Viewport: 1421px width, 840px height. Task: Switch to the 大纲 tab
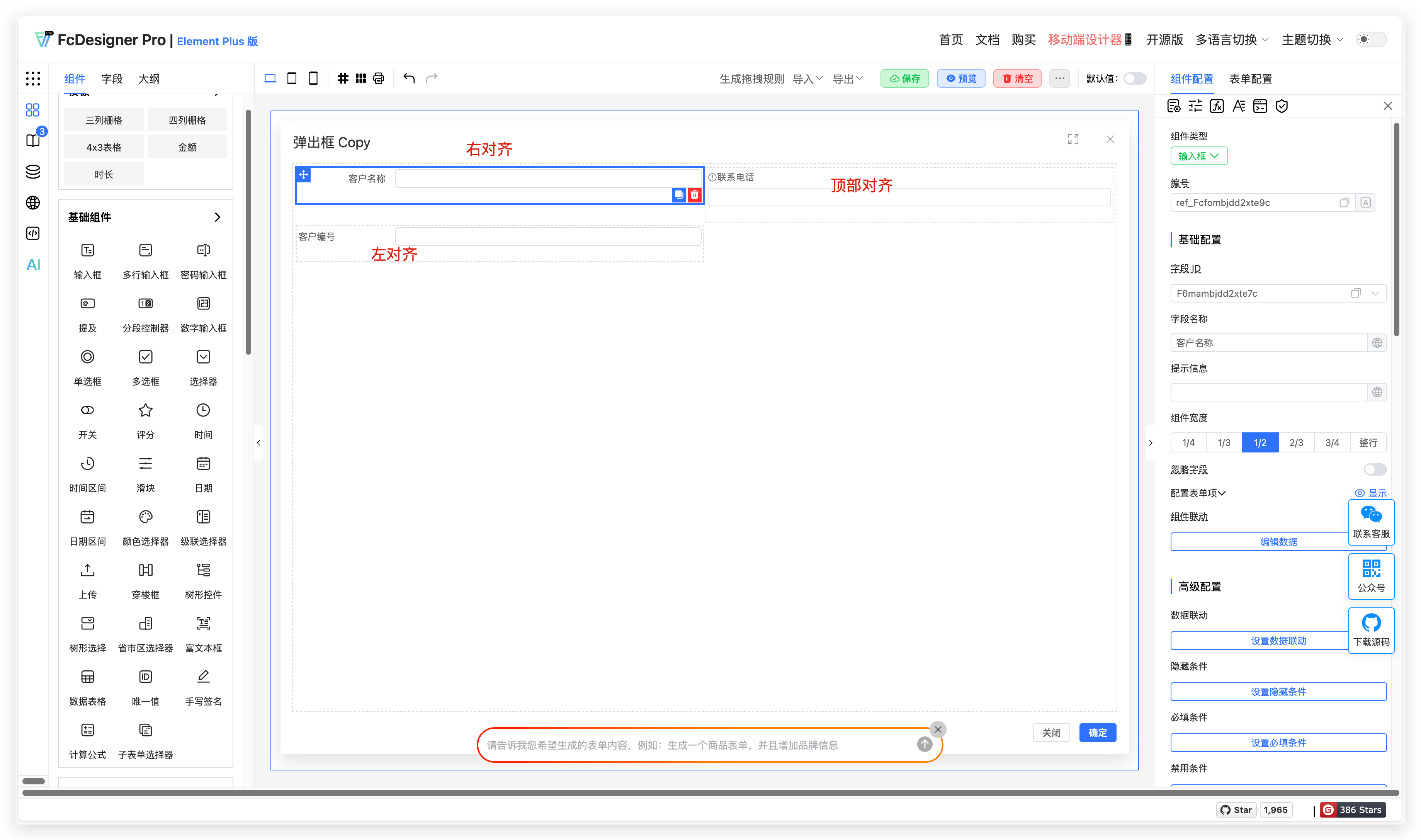pos(149,79)
